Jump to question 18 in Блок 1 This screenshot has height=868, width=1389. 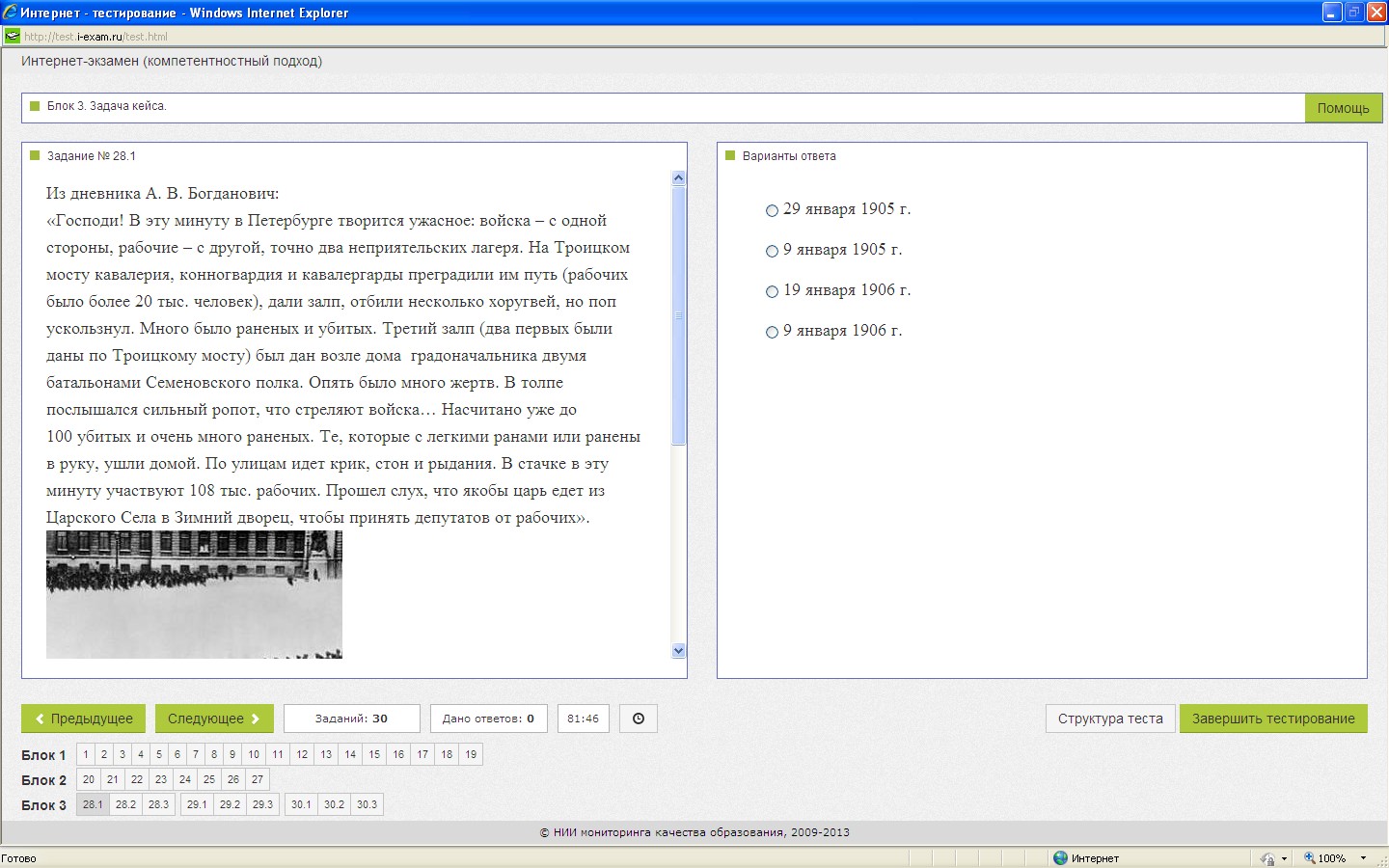click(447, 754)
